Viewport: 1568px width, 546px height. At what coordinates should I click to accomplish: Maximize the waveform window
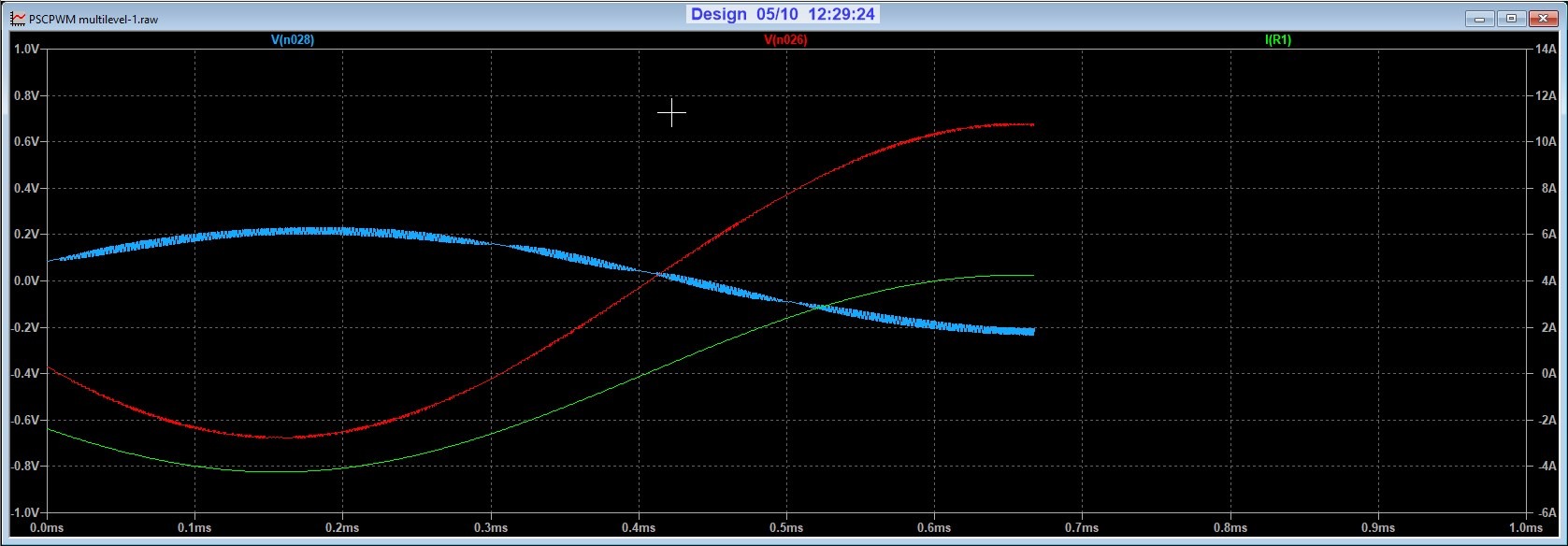coord(1511,19)
